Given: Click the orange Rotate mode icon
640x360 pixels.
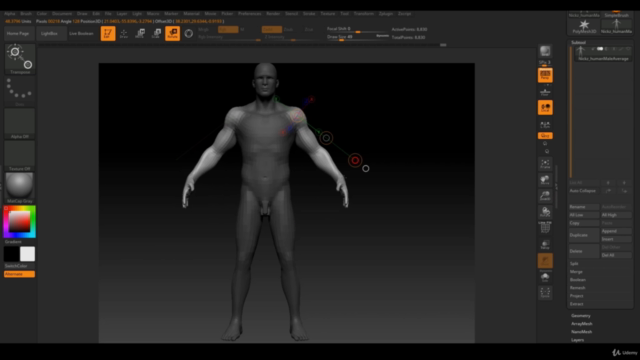Looking at the screenshot, I should coord(172,33).
